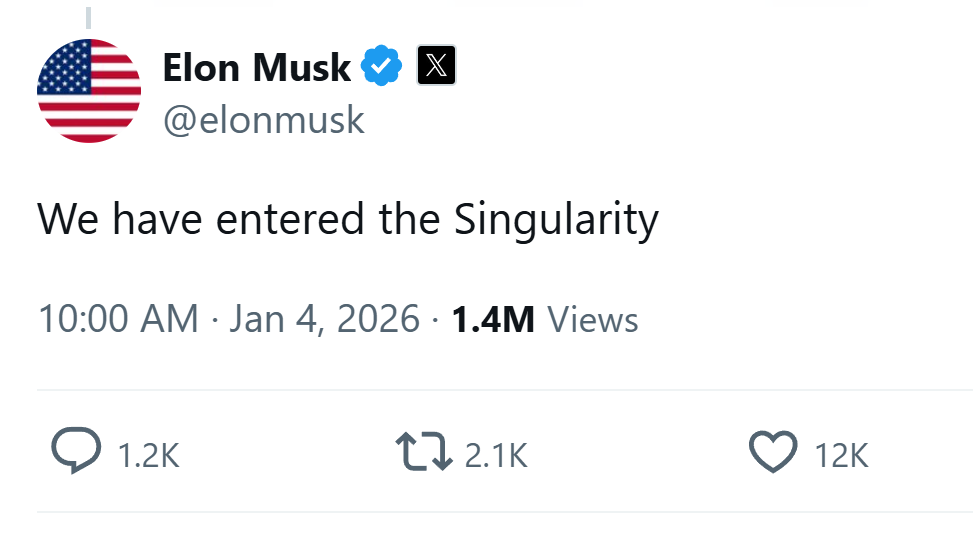Click the blue verified checkmark badge
Image resolution: width=973 pixels, height=536 pixels.
tap(381, 66)
